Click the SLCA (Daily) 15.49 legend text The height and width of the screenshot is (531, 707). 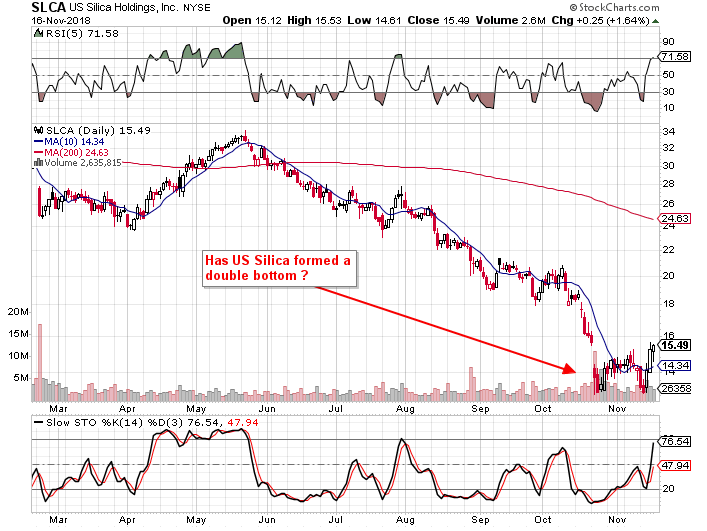(98, 131)
